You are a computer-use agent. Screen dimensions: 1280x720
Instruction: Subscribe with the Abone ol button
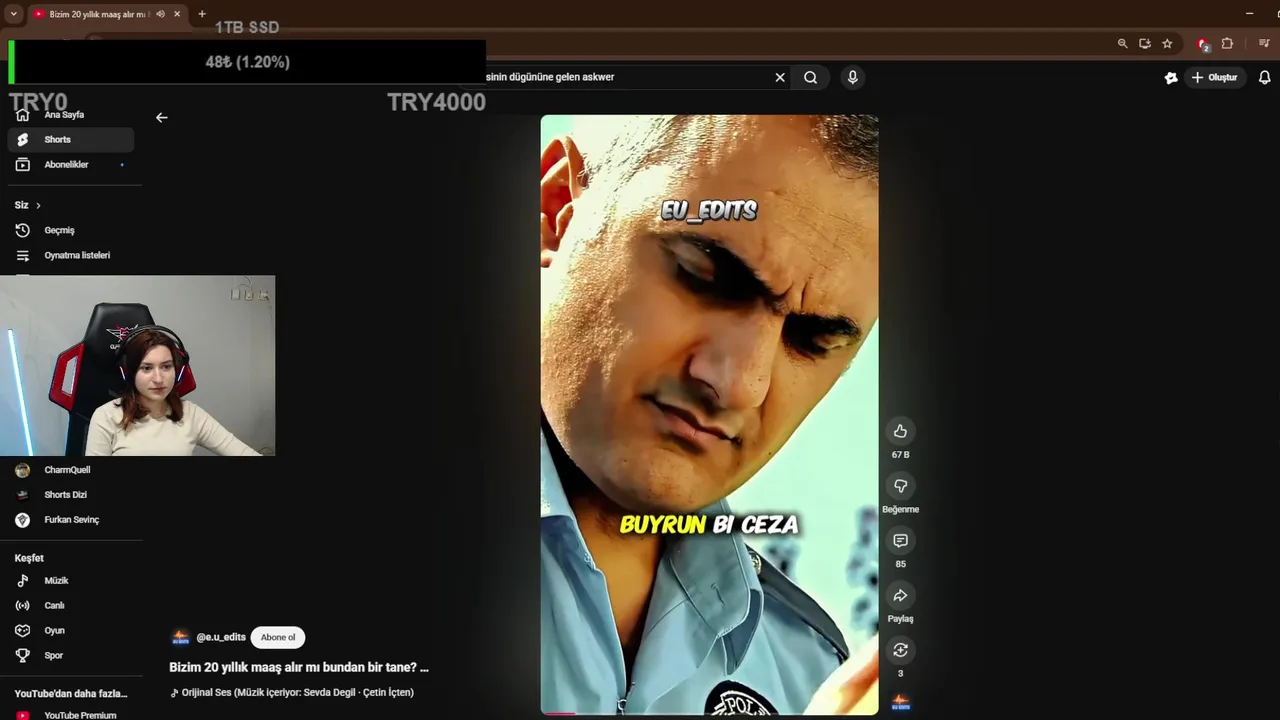click(x=278, y=637)
